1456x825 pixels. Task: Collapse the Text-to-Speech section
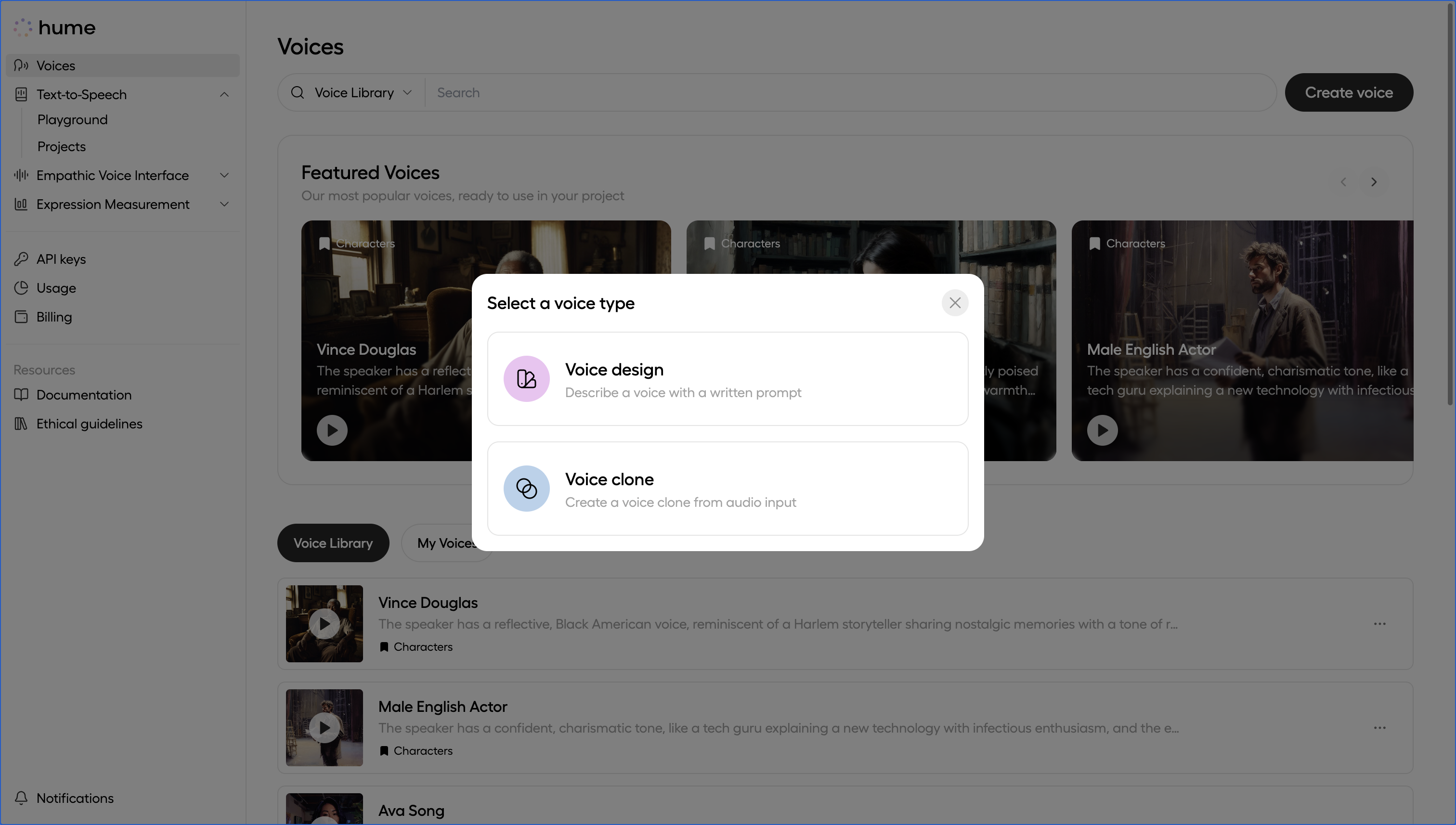[x=224, y=94]
